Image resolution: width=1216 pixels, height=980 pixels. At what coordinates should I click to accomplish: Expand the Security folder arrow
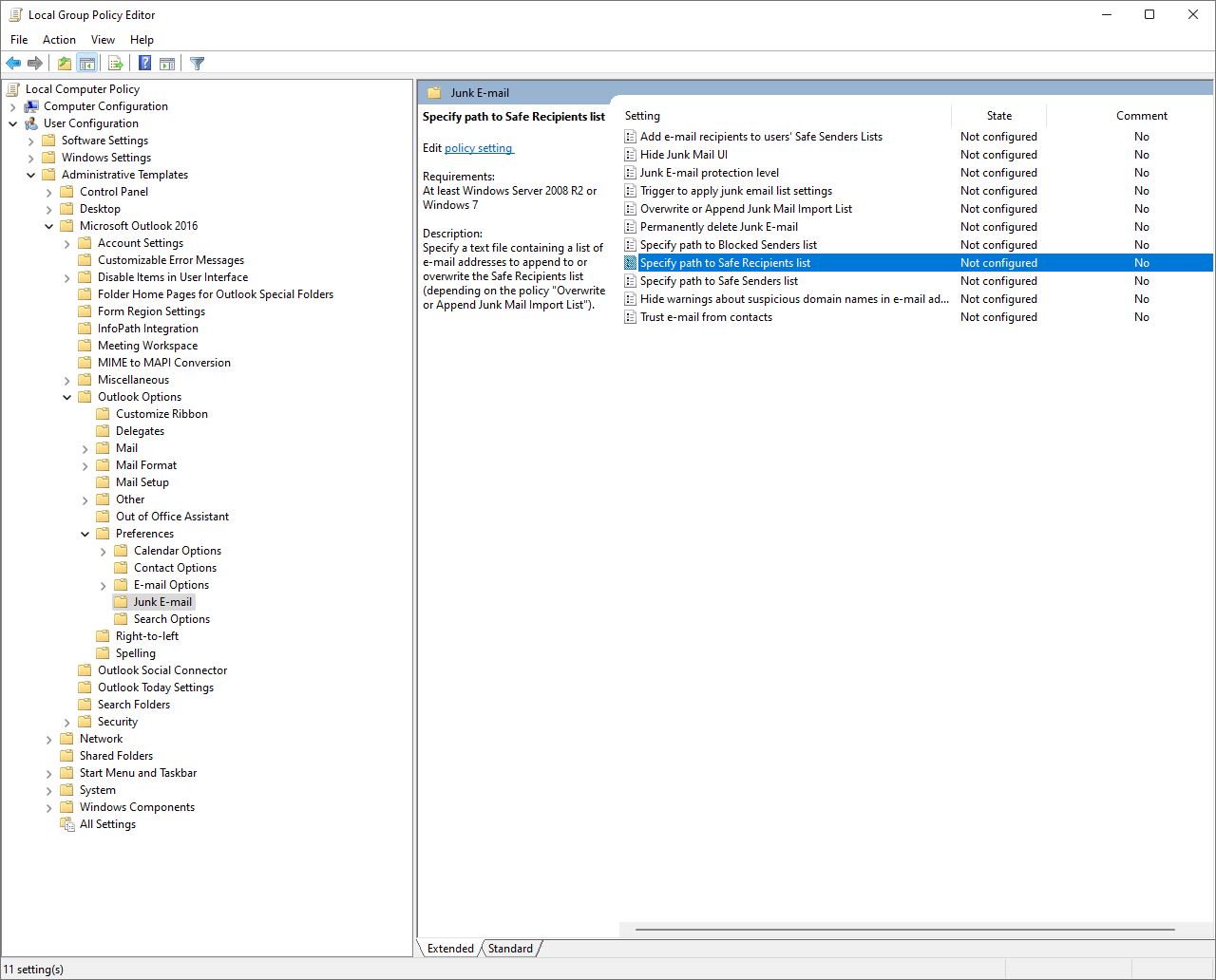pyautogui.click(x=67, y=722)
